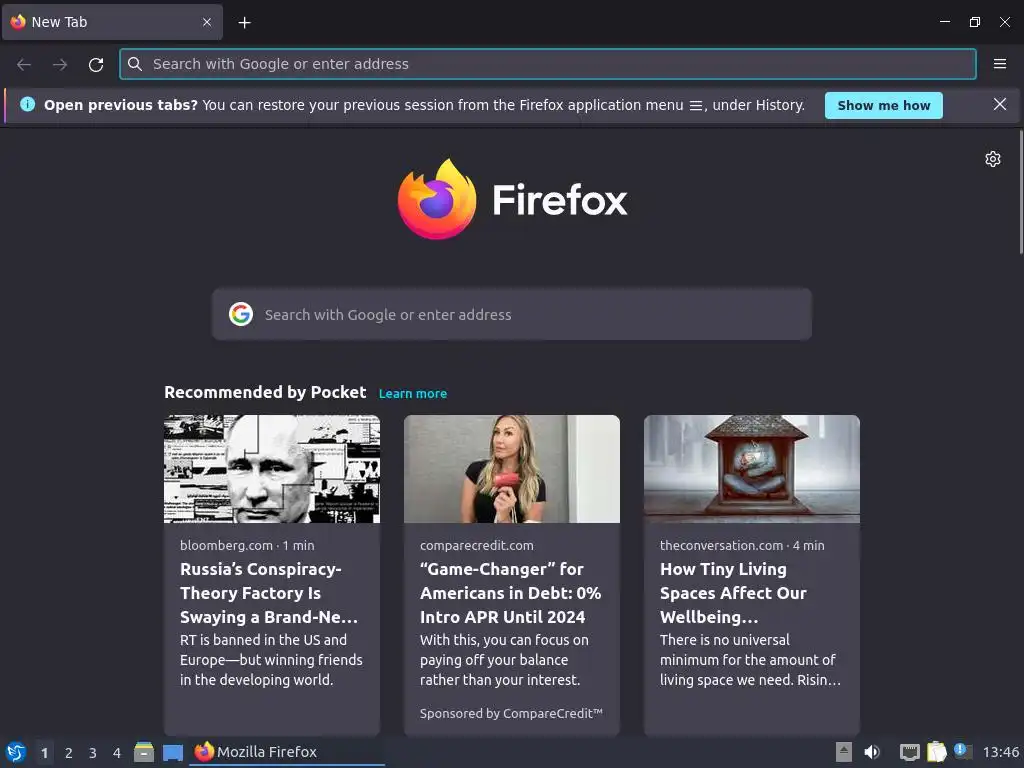Screen dimensions: 1024x768
Task: Click the update notifier tray icon
Action: [x=963, y=752]
